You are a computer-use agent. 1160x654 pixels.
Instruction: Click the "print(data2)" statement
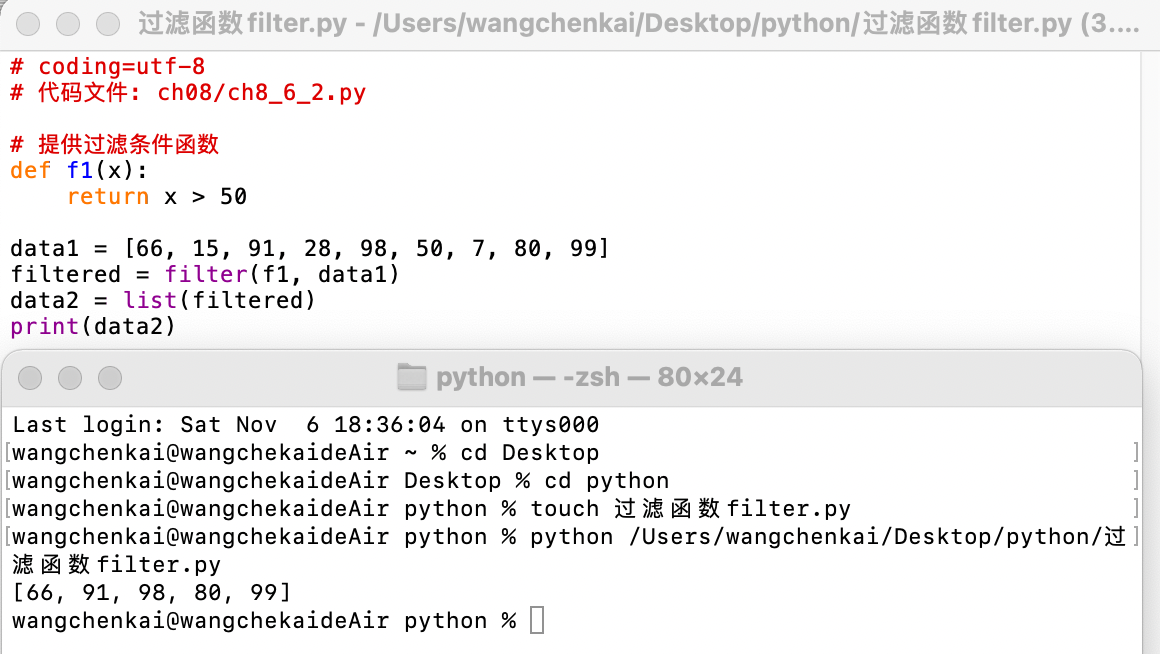point(93,326)
